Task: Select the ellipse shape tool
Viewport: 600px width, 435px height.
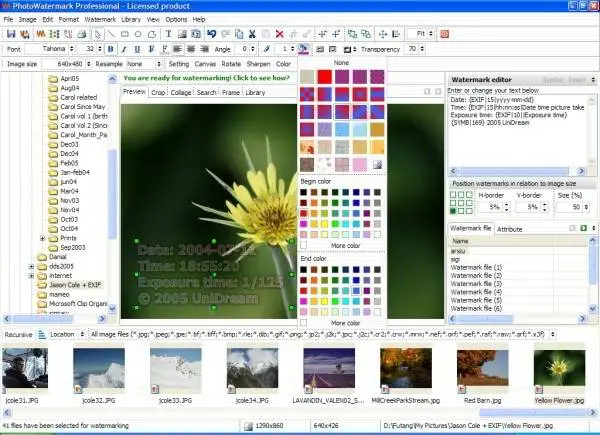Action: 138,34
